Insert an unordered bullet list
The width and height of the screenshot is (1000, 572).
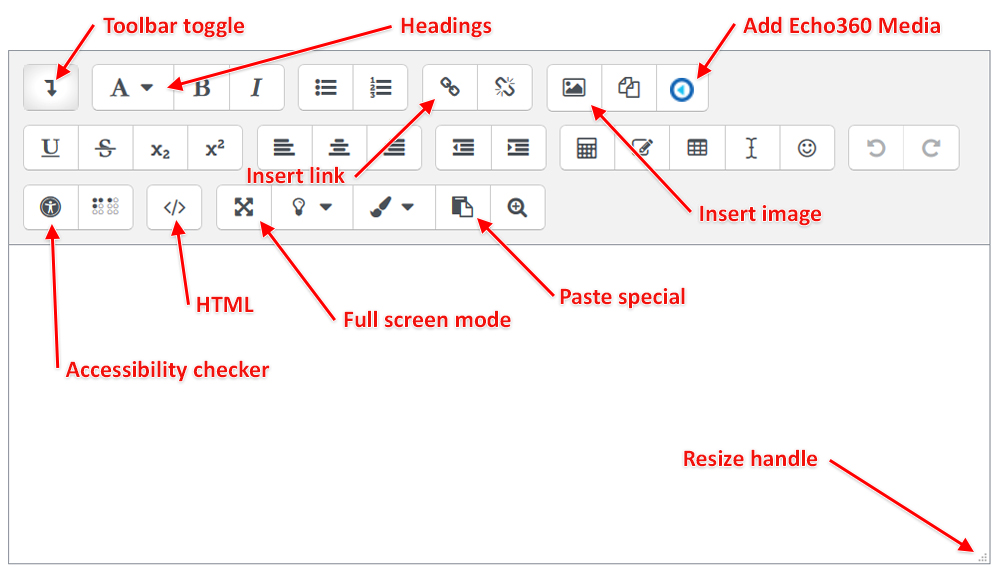point(326,87)
